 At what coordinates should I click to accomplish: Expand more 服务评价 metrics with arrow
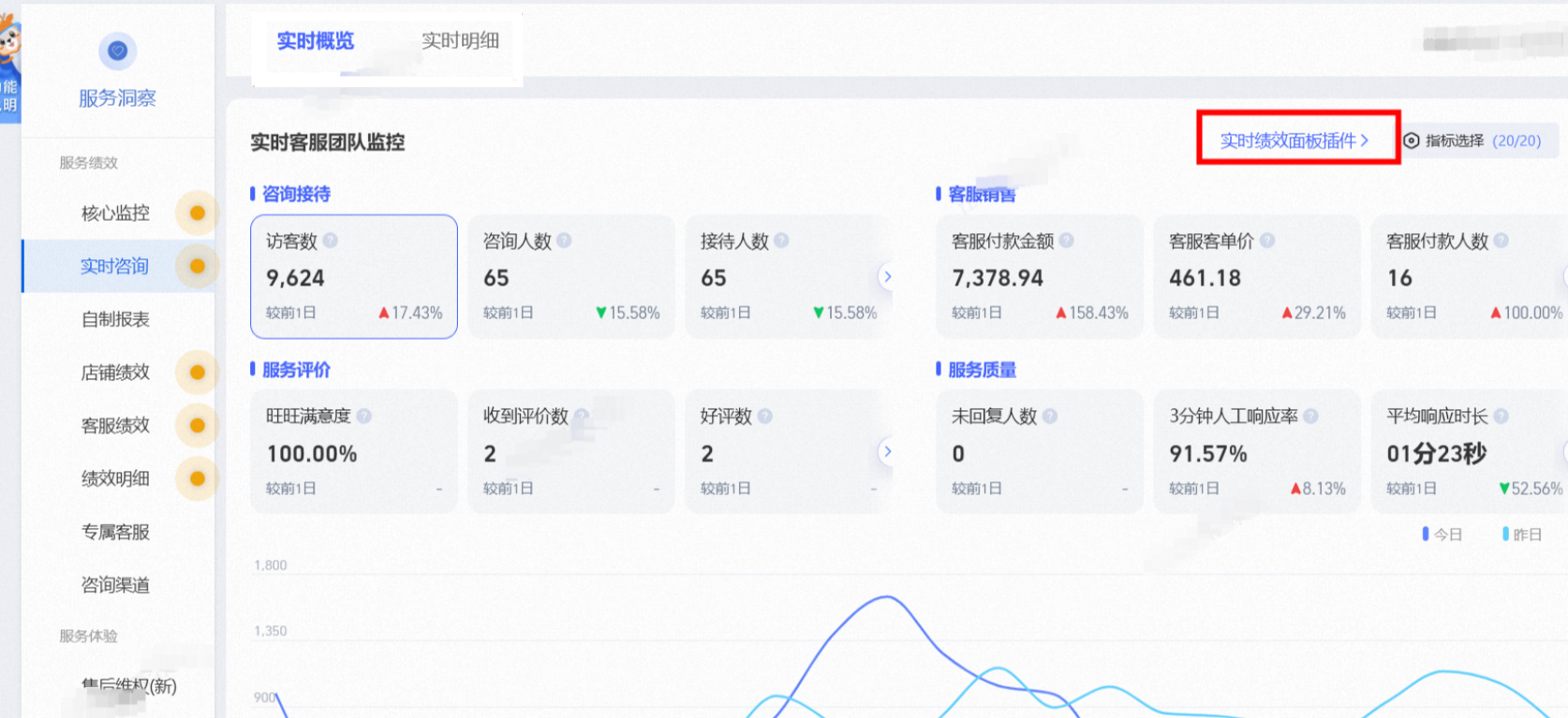(886, 451)
